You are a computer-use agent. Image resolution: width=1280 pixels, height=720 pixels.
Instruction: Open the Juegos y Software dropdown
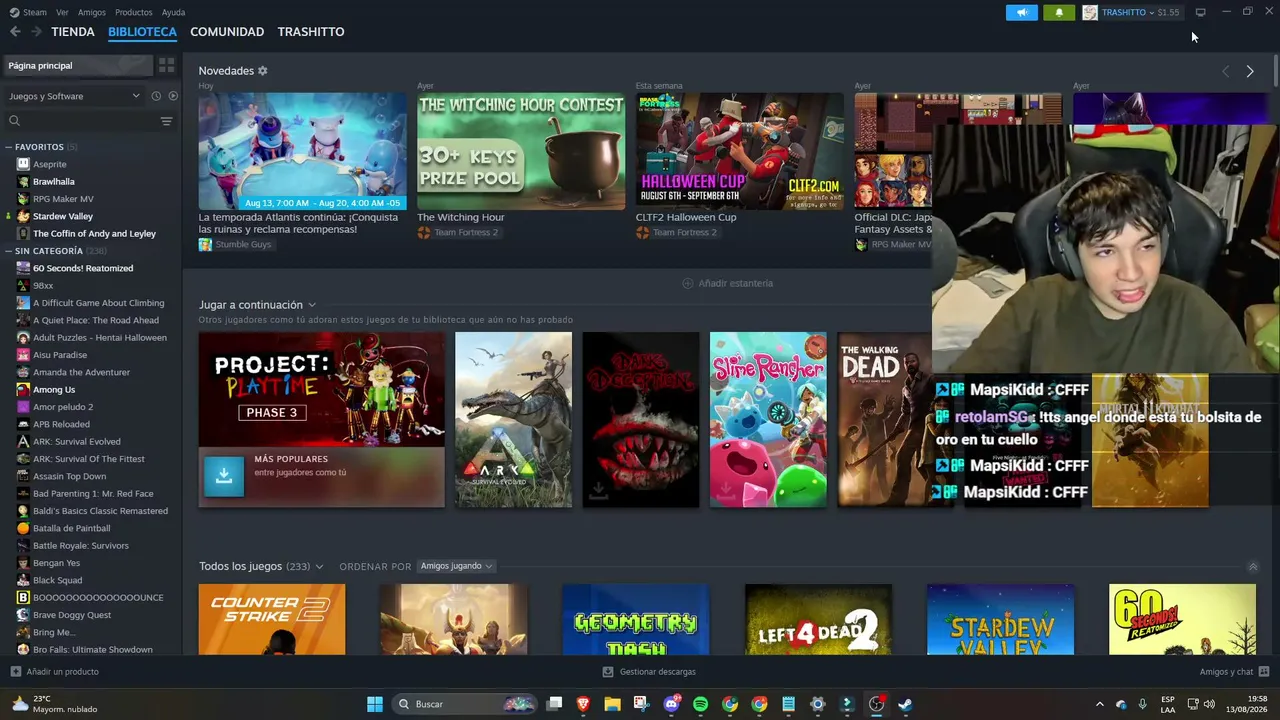click(74, 96)
